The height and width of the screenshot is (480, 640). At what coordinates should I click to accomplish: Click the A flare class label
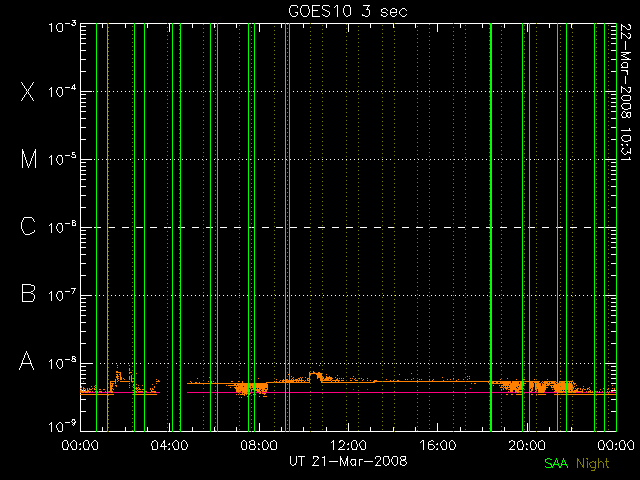click(27, 361)
